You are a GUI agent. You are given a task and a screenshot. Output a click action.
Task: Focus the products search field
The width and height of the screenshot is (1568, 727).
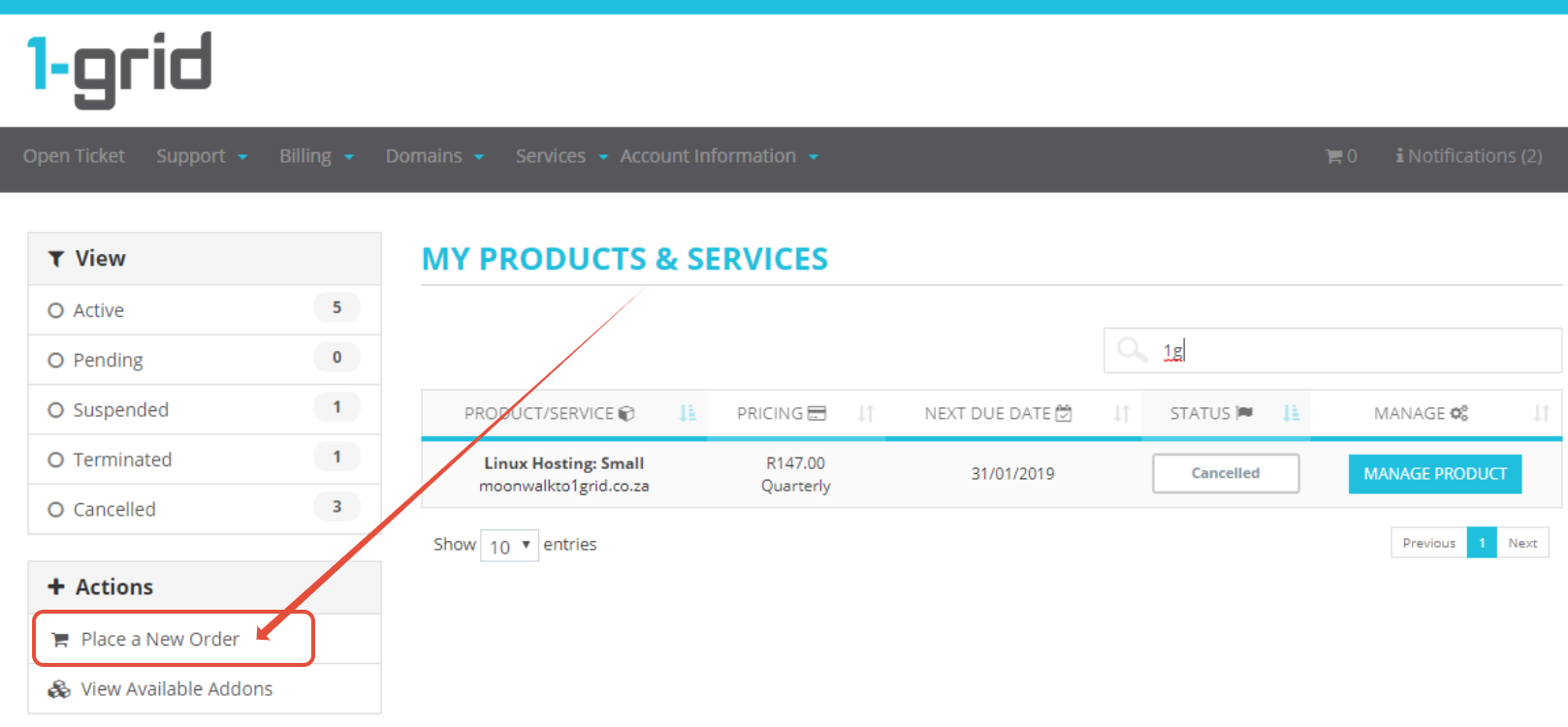1332,350
